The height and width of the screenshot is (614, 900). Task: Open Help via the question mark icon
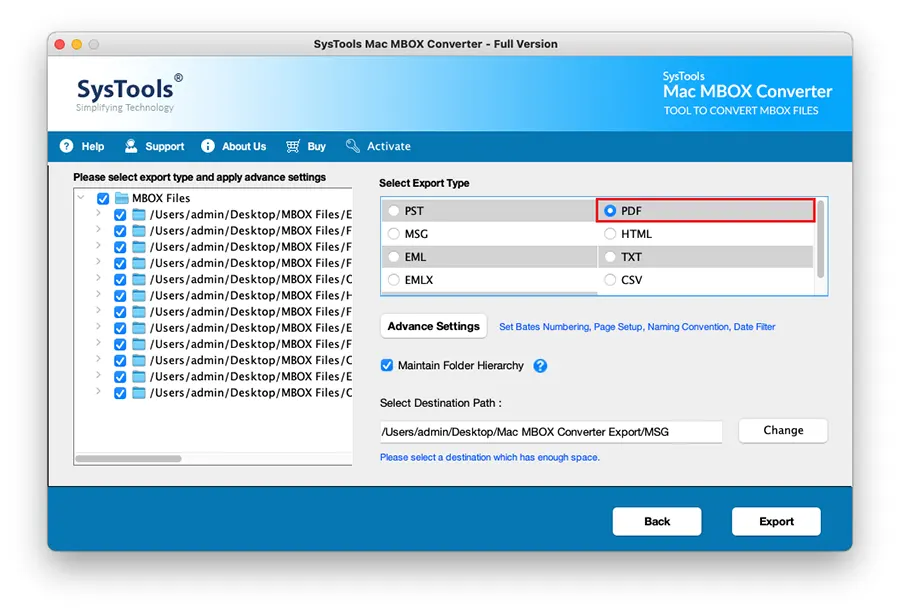(x=67, y=146)
